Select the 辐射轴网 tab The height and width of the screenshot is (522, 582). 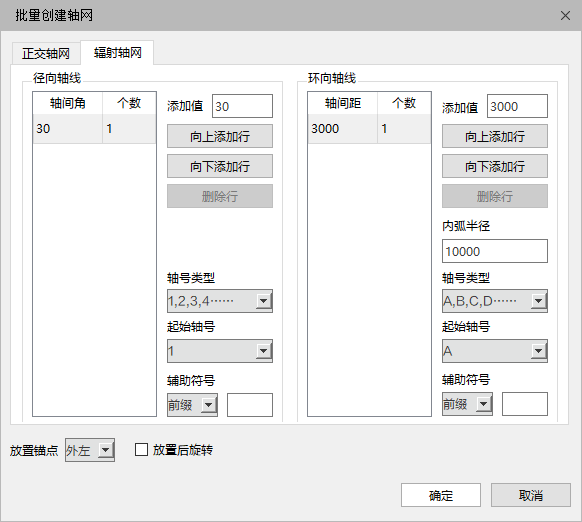point(117,52)
